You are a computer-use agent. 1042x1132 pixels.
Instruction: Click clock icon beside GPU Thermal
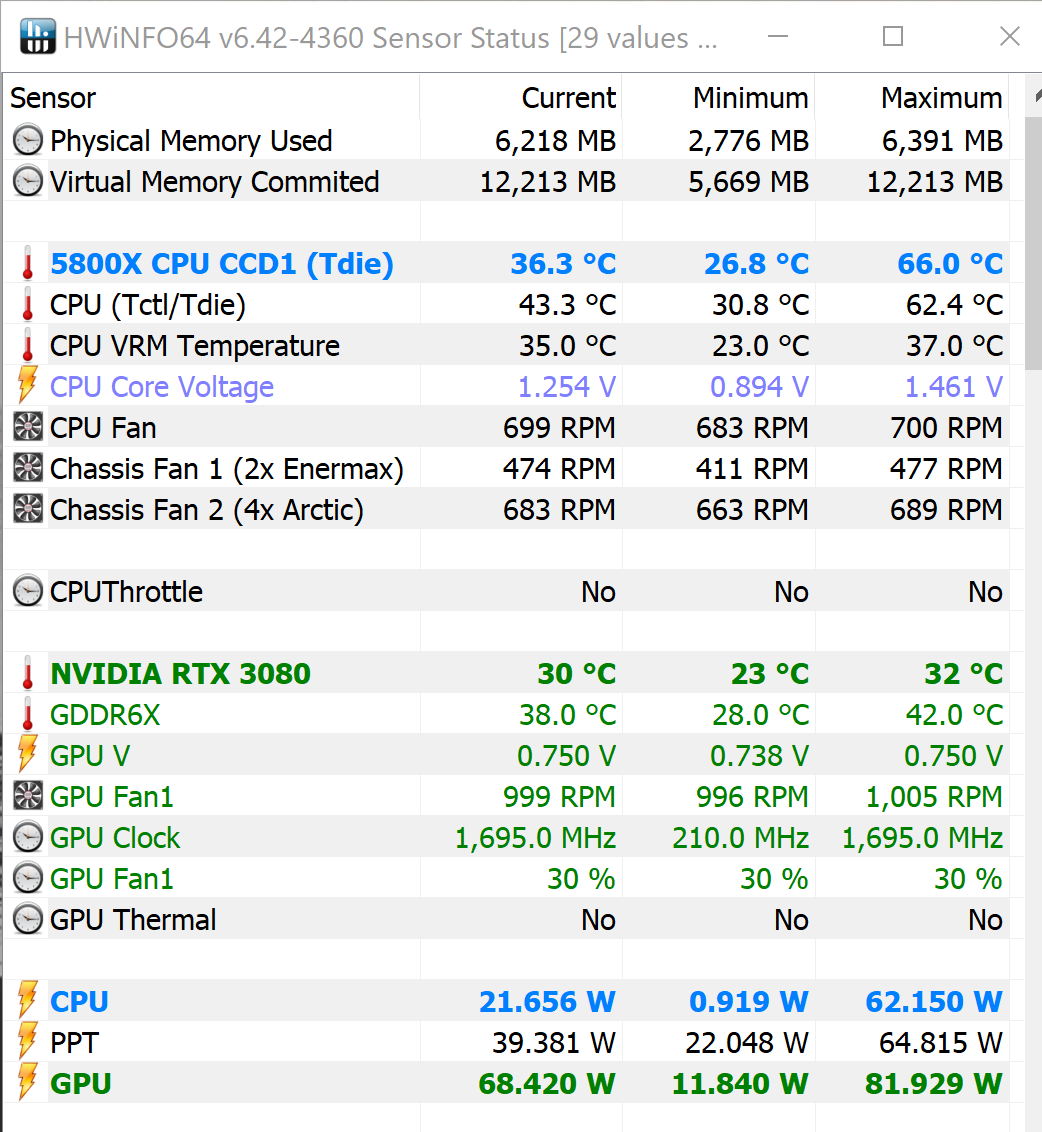click(28, 920)
